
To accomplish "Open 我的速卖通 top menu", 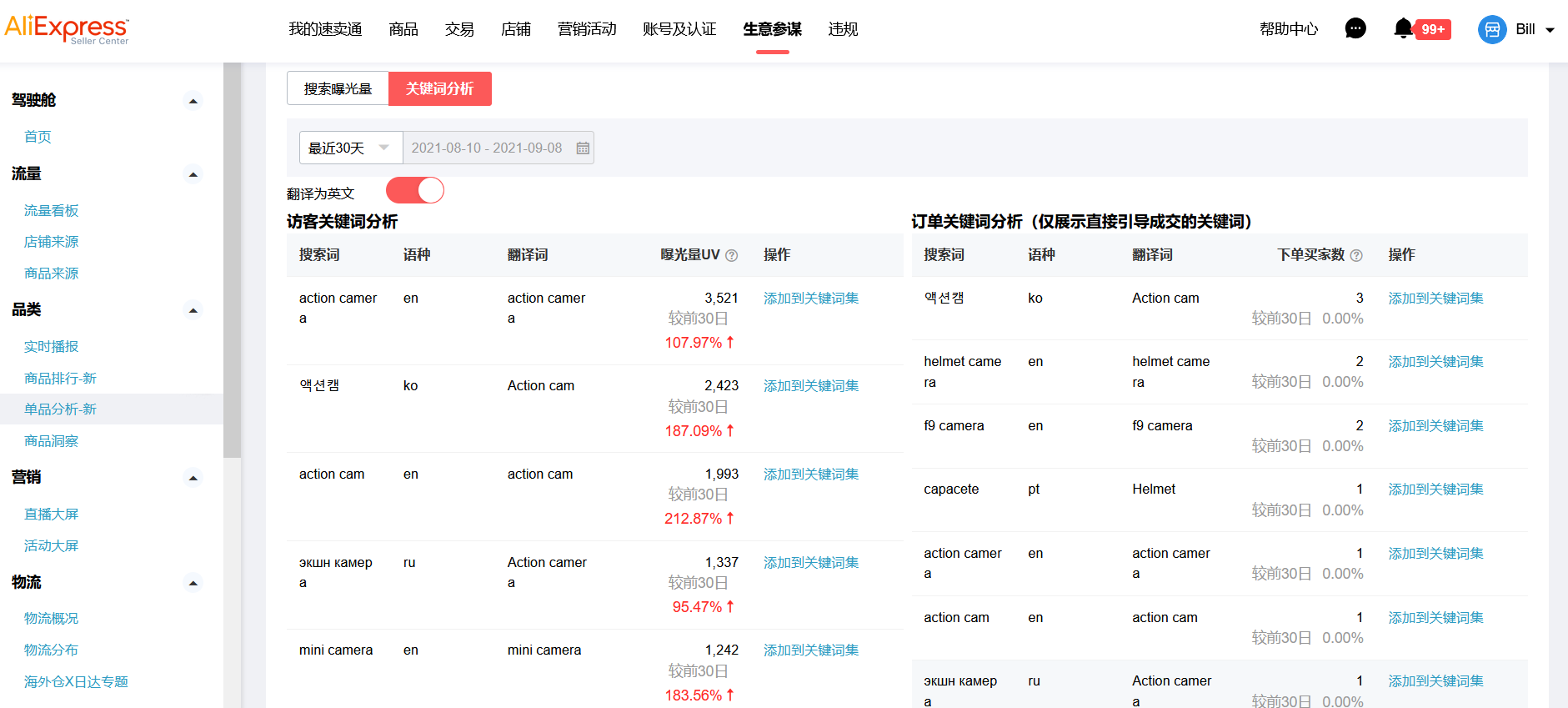I will pyautogui.click(x=325, y=29).
